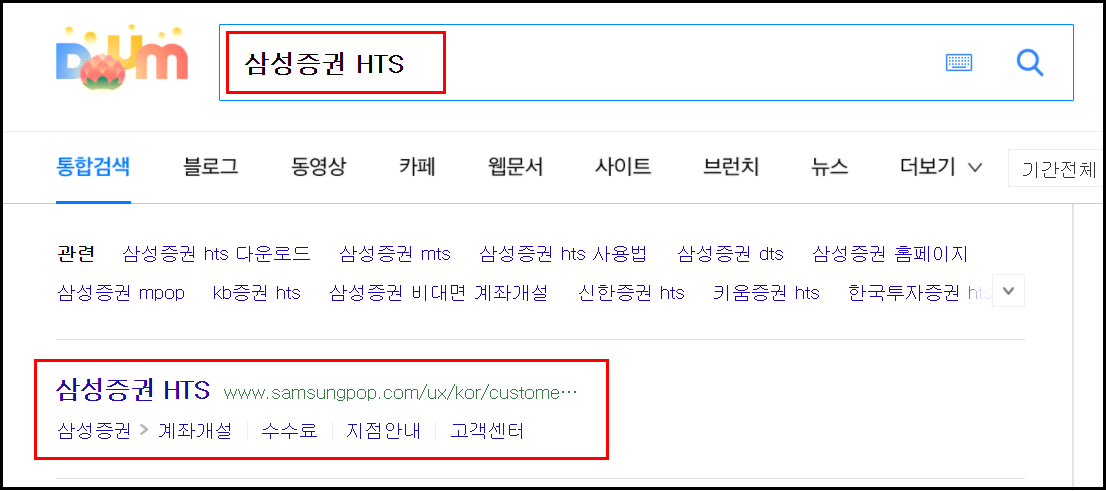1106x491 pixels.
Task: Switch to the 동영상 tab
Action: tap(318, 167)
